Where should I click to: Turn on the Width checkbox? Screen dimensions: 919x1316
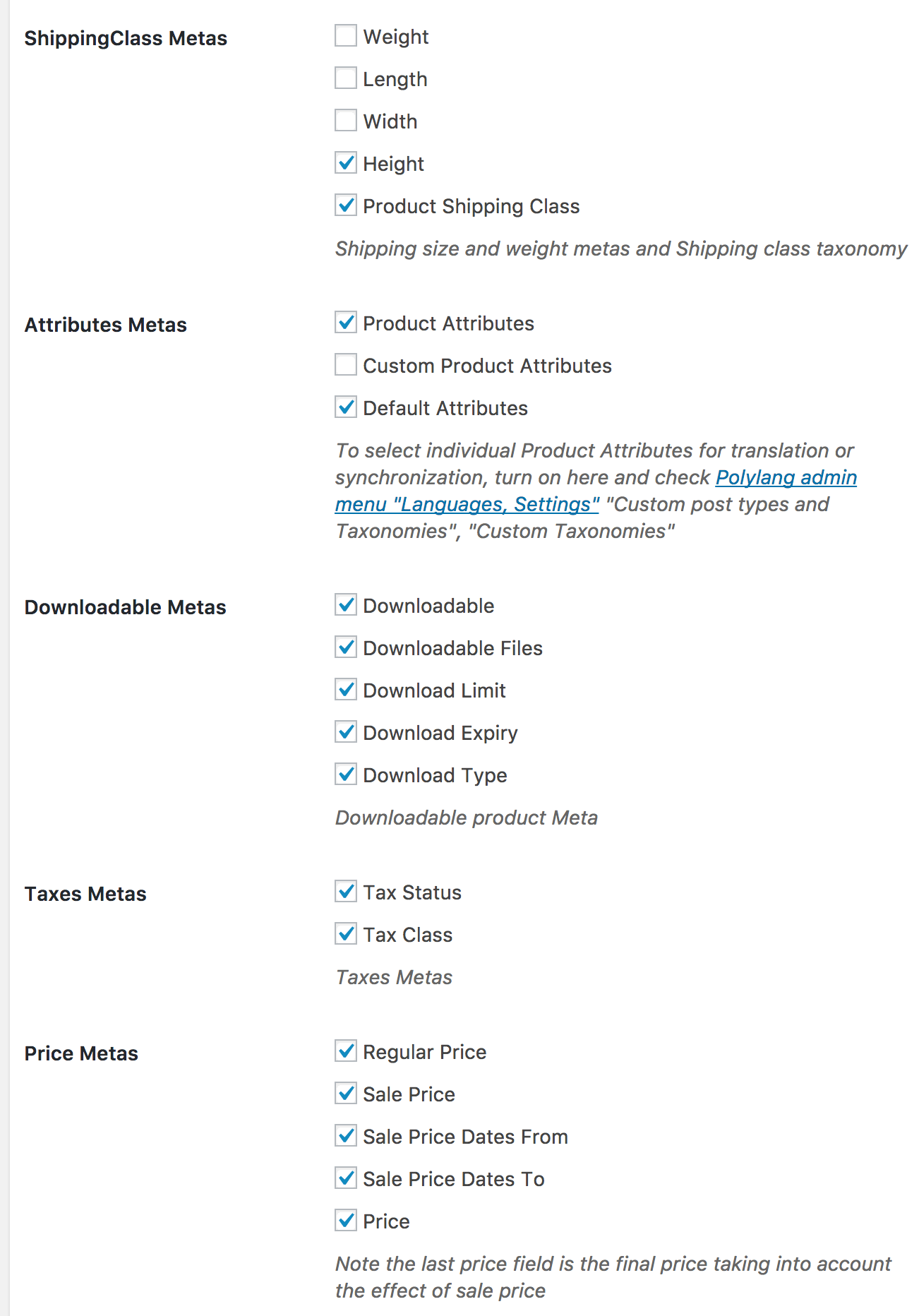click(346, 121)
